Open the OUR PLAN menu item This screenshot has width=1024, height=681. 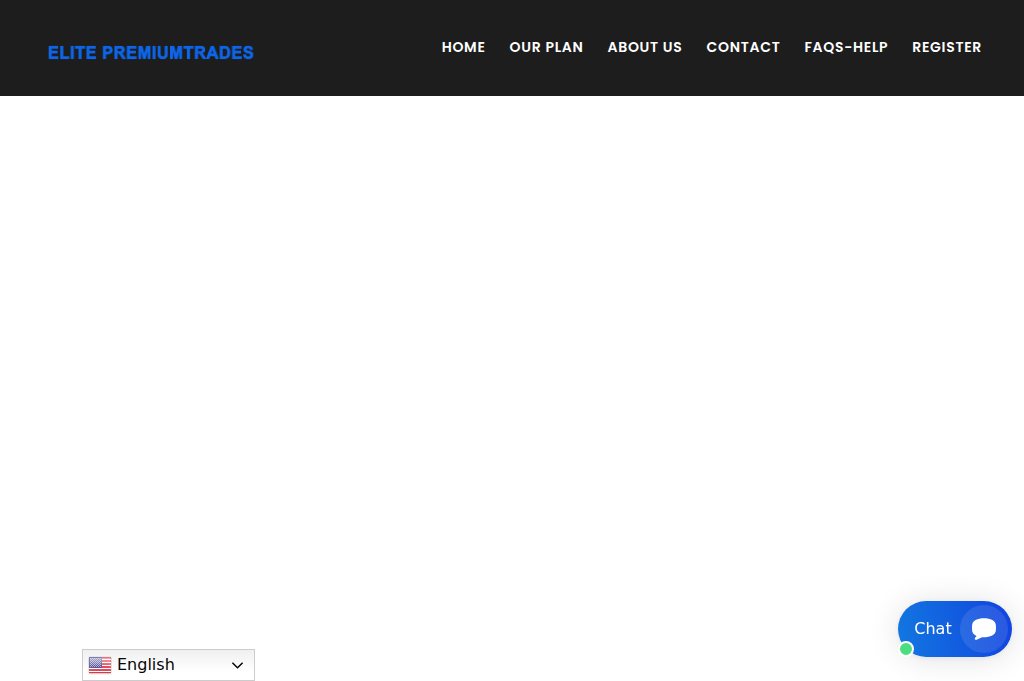click(546, 47)
